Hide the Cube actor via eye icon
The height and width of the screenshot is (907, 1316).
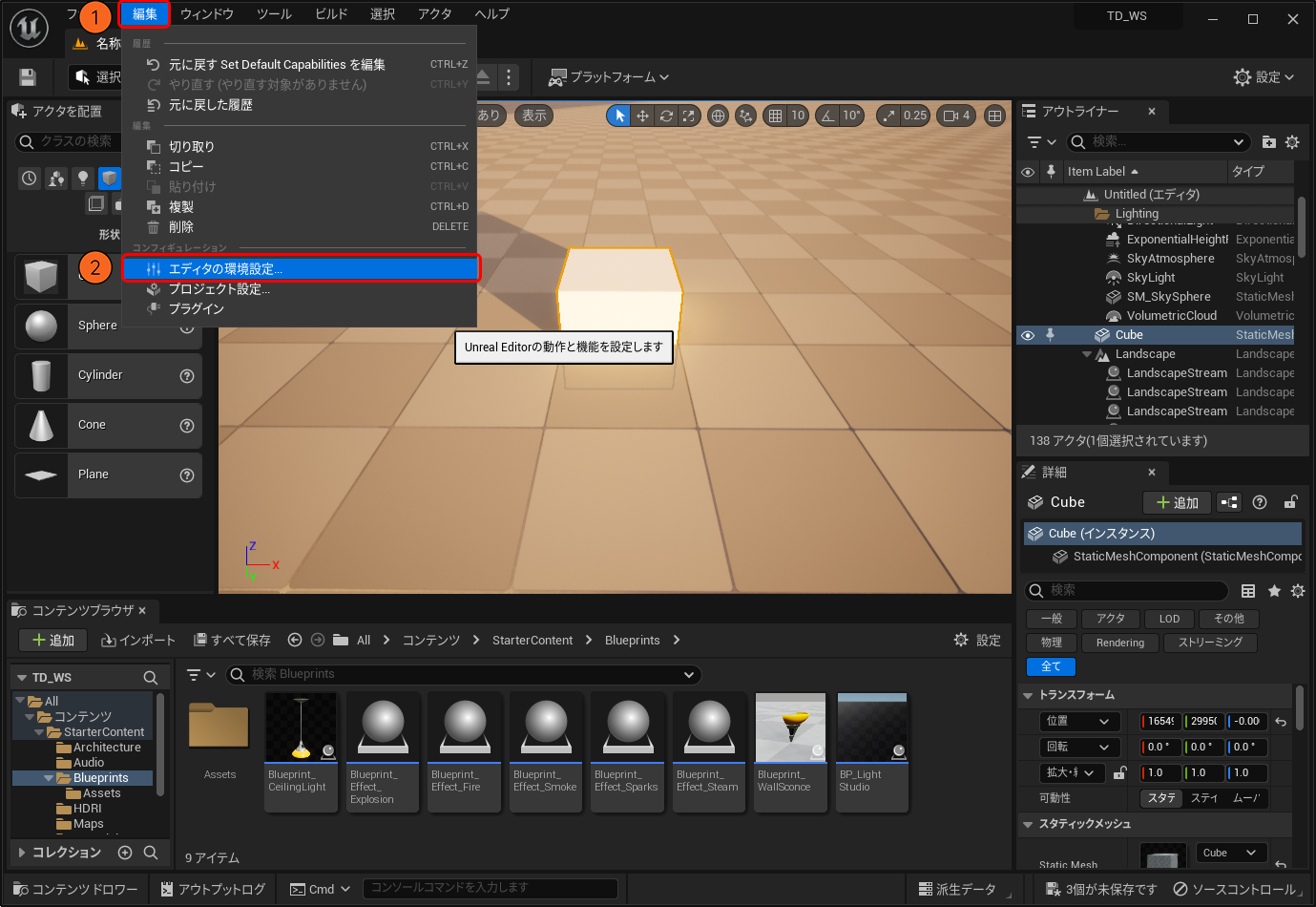click(1028, 335)
